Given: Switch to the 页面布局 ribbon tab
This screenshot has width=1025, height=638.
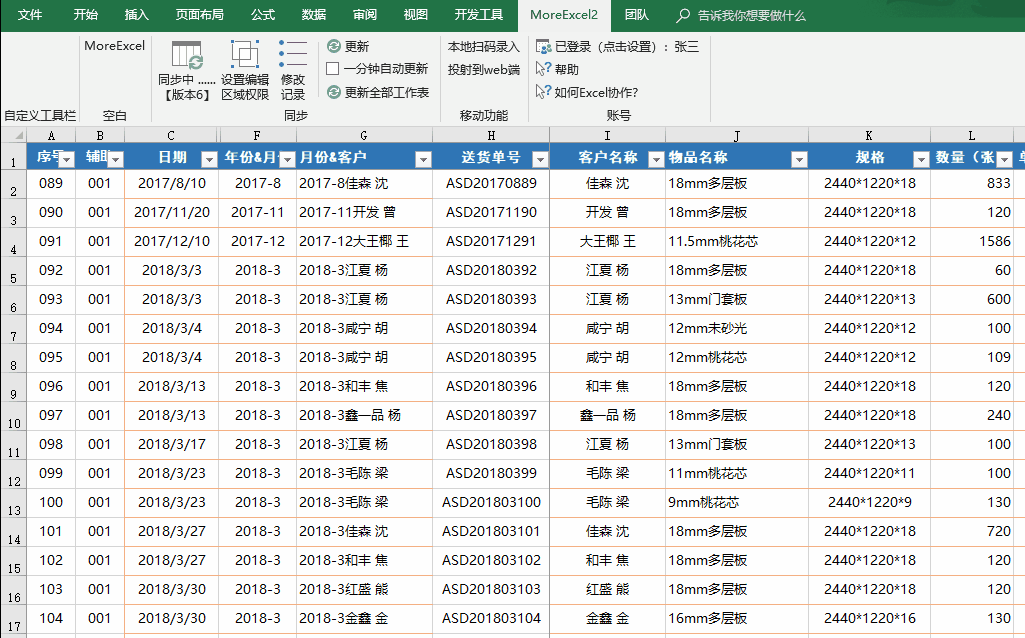Looking at the screenshot, I should click(199, 15).
